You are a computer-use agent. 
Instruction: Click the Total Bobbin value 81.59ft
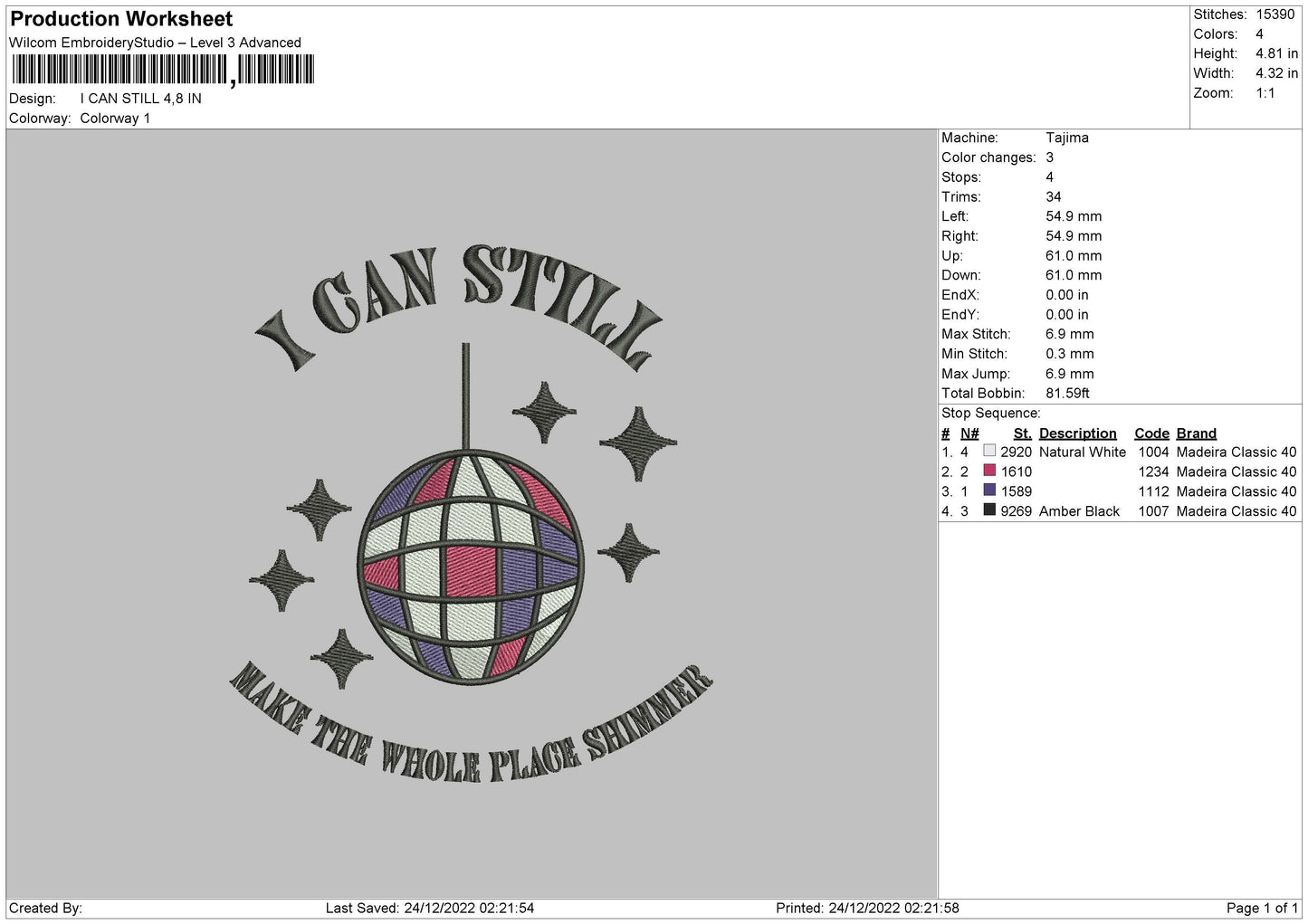click(1067, 393)
